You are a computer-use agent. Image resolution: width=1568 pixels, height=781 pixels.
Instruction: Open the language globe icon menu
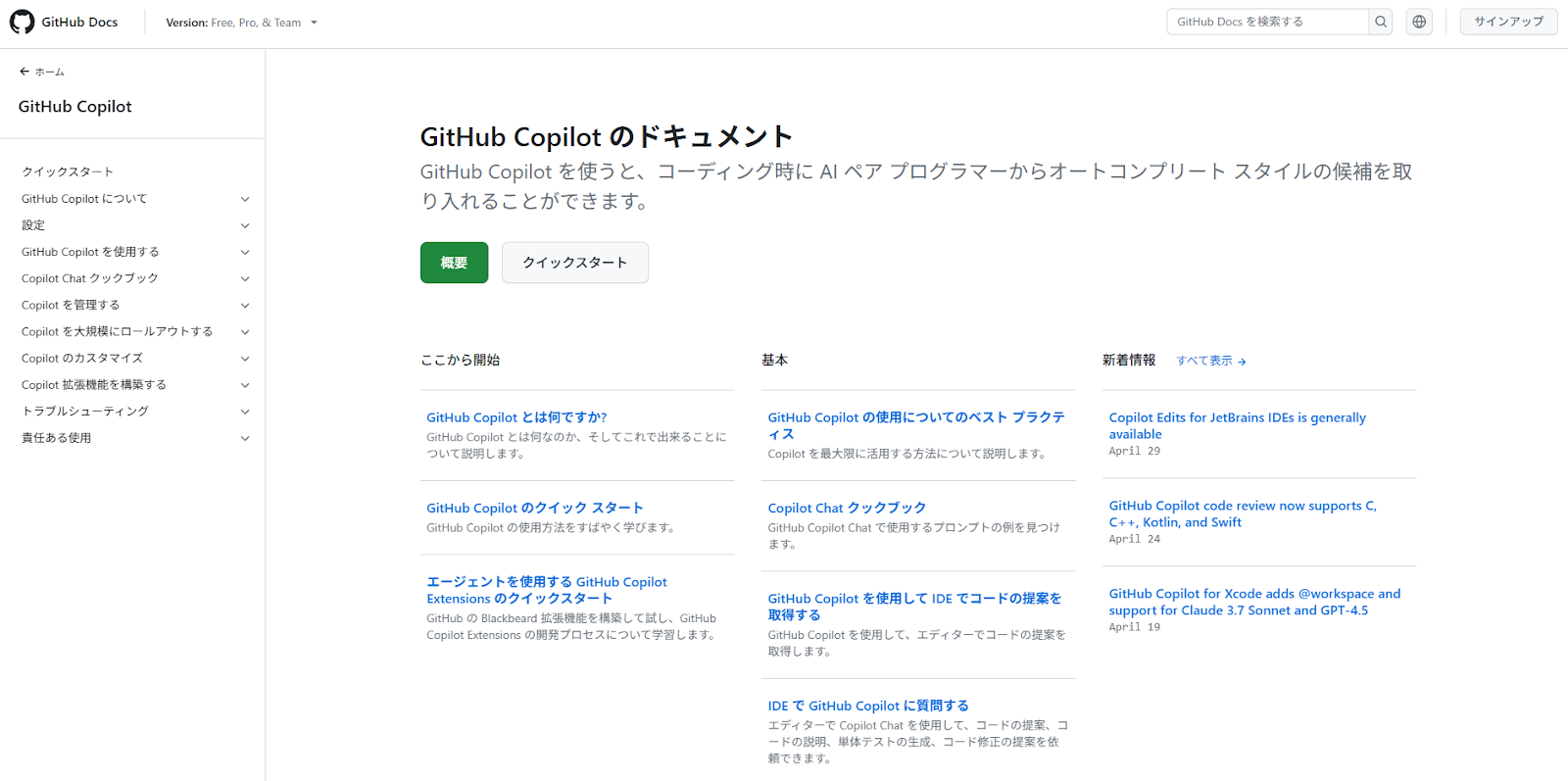click(1419, 22)
